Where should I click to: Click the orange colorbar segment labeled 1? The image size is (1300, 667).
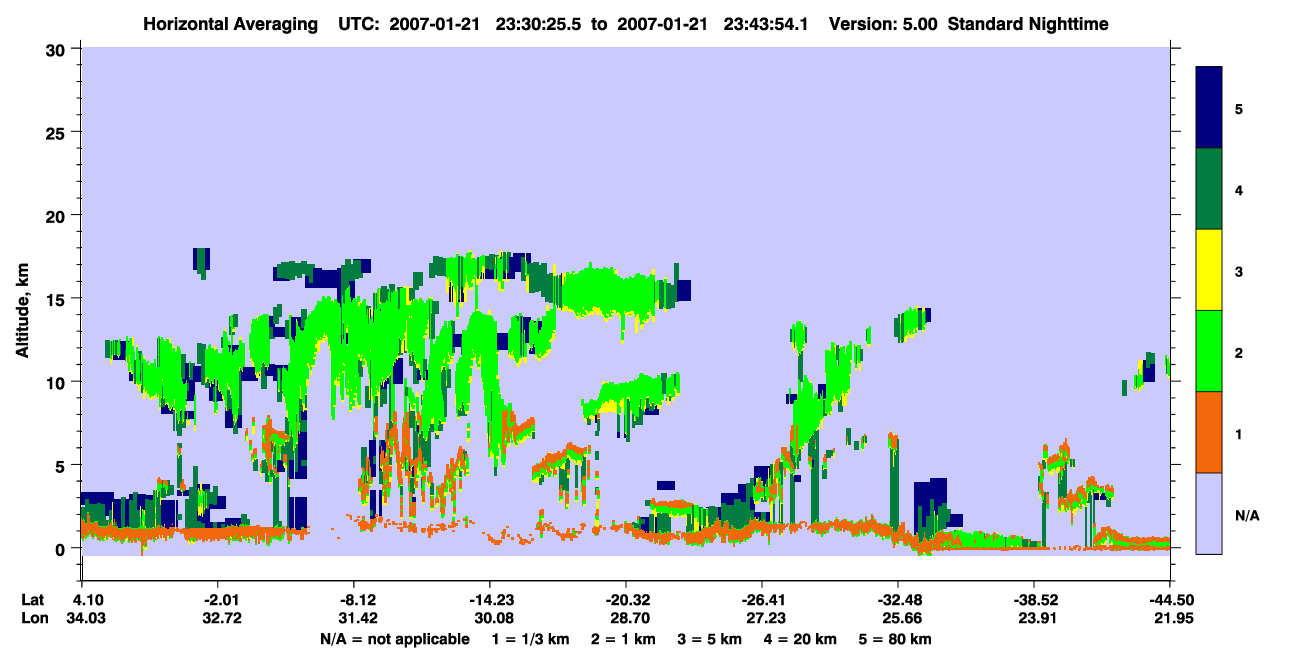pyautogui.click(x=1209, y=432)
